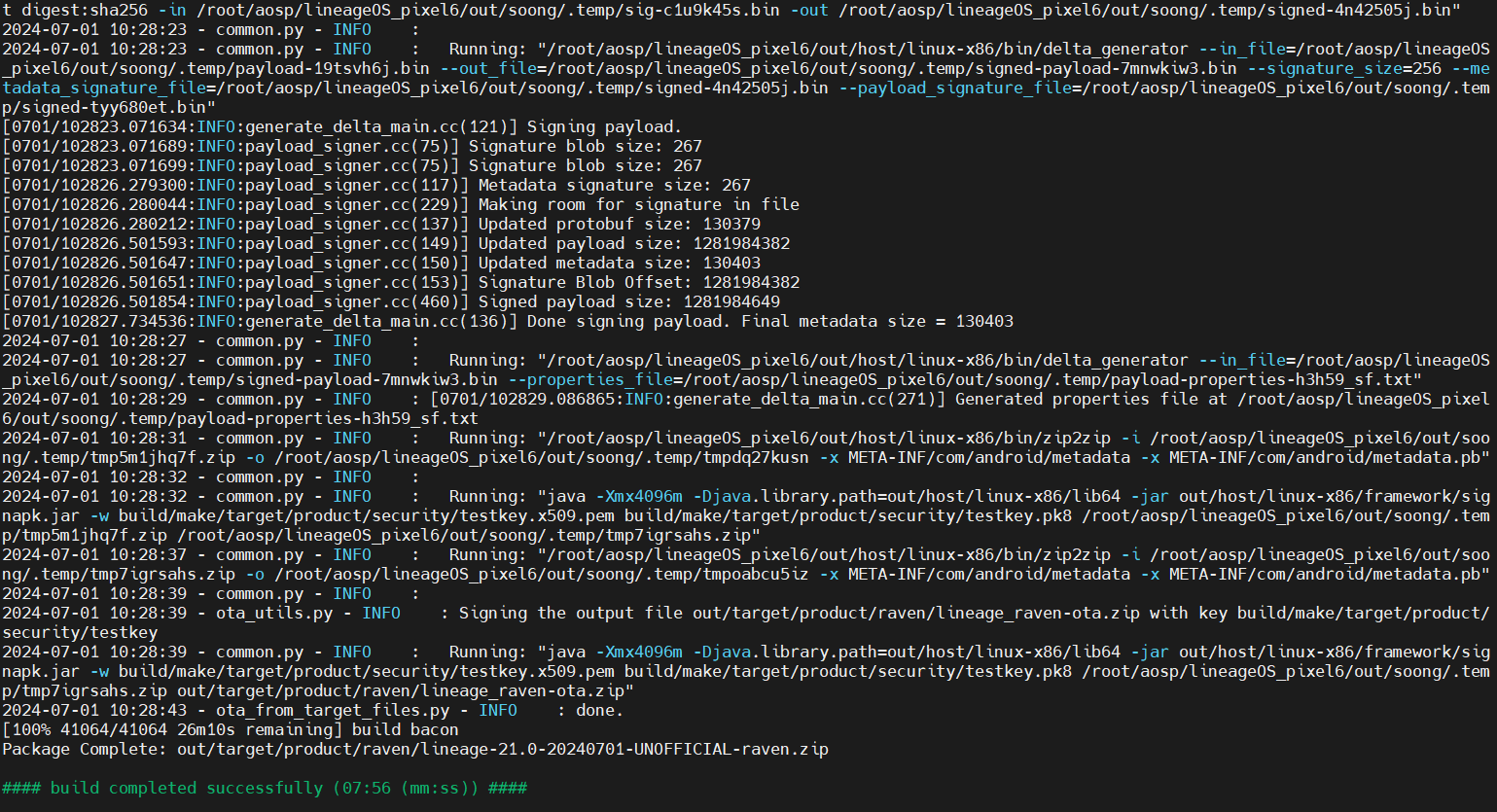
Task: Click the 'sig-c1u9k45s.bin' file name
Action: pyautogui.click(x=702, y=10)
